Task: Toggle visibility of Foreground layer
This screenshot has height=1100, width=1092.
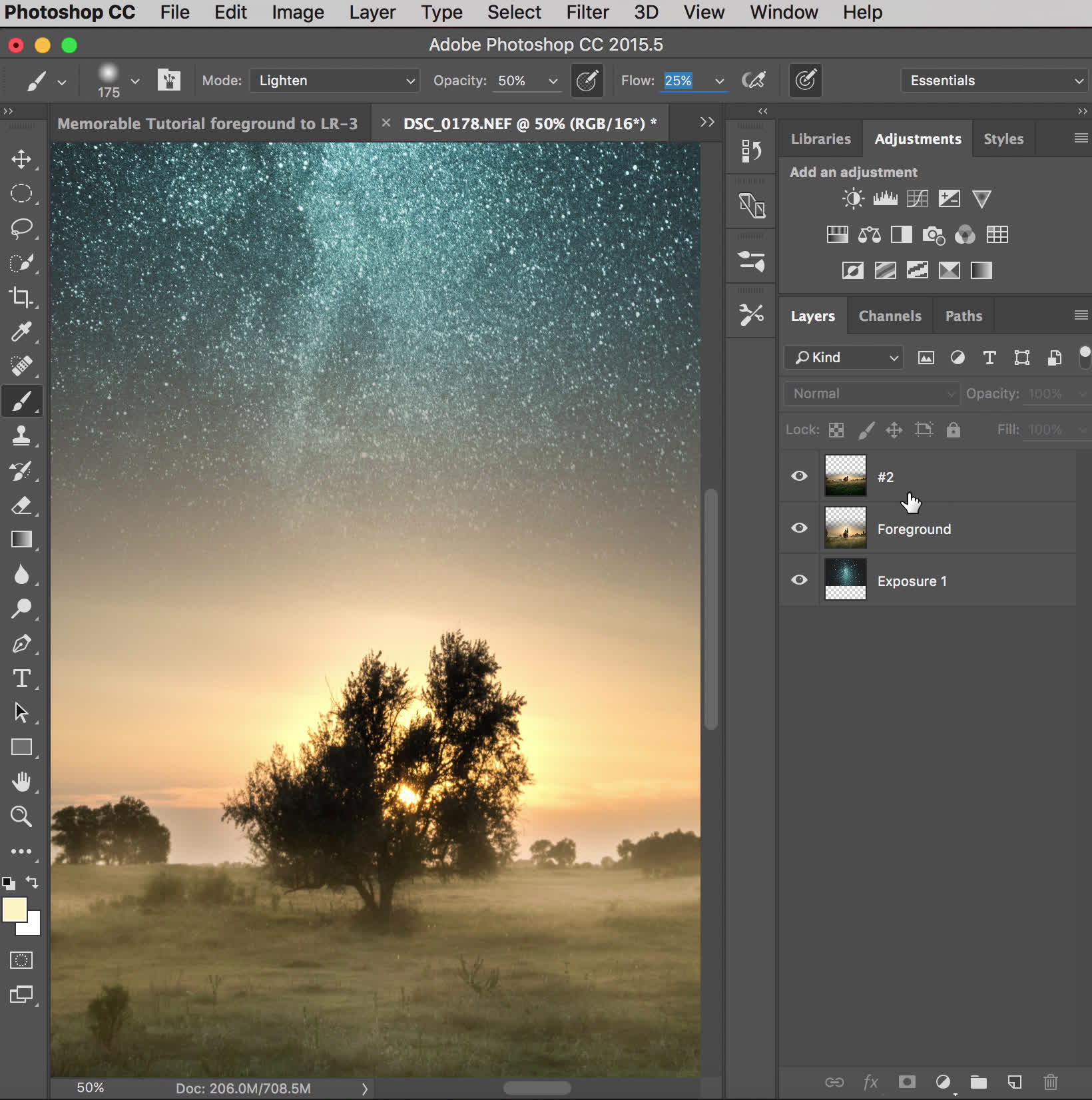Action: [x=799, y=528]
